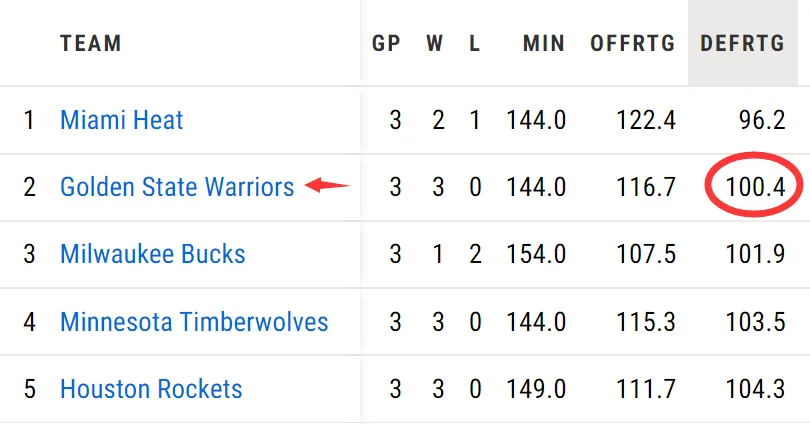The width and height of the screenshot is (810, 425).
Task: Sort by highlighted DEFRTG column header
Action: click(742, 43)
